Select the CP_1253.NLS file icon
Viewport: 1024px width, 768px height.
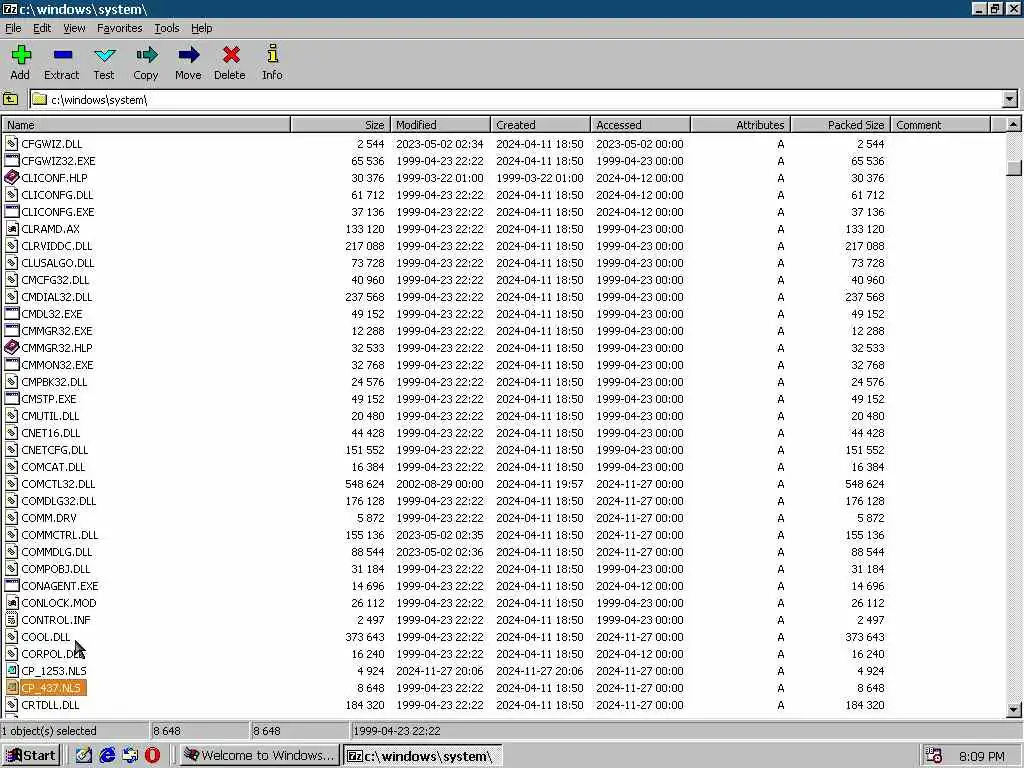11,671
